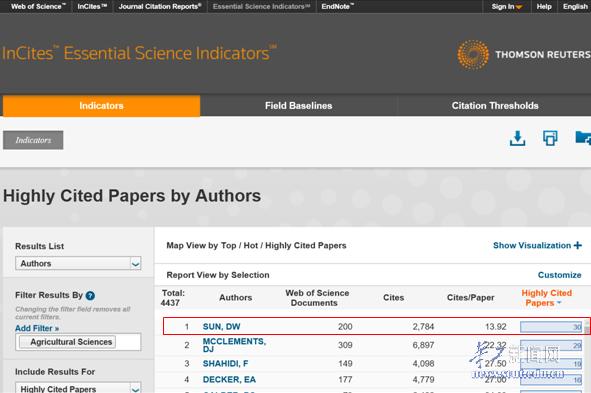Viewport: 591px width, 393px height.
Task: Open the Sign In dropdown menu
Action: [506, 6]
